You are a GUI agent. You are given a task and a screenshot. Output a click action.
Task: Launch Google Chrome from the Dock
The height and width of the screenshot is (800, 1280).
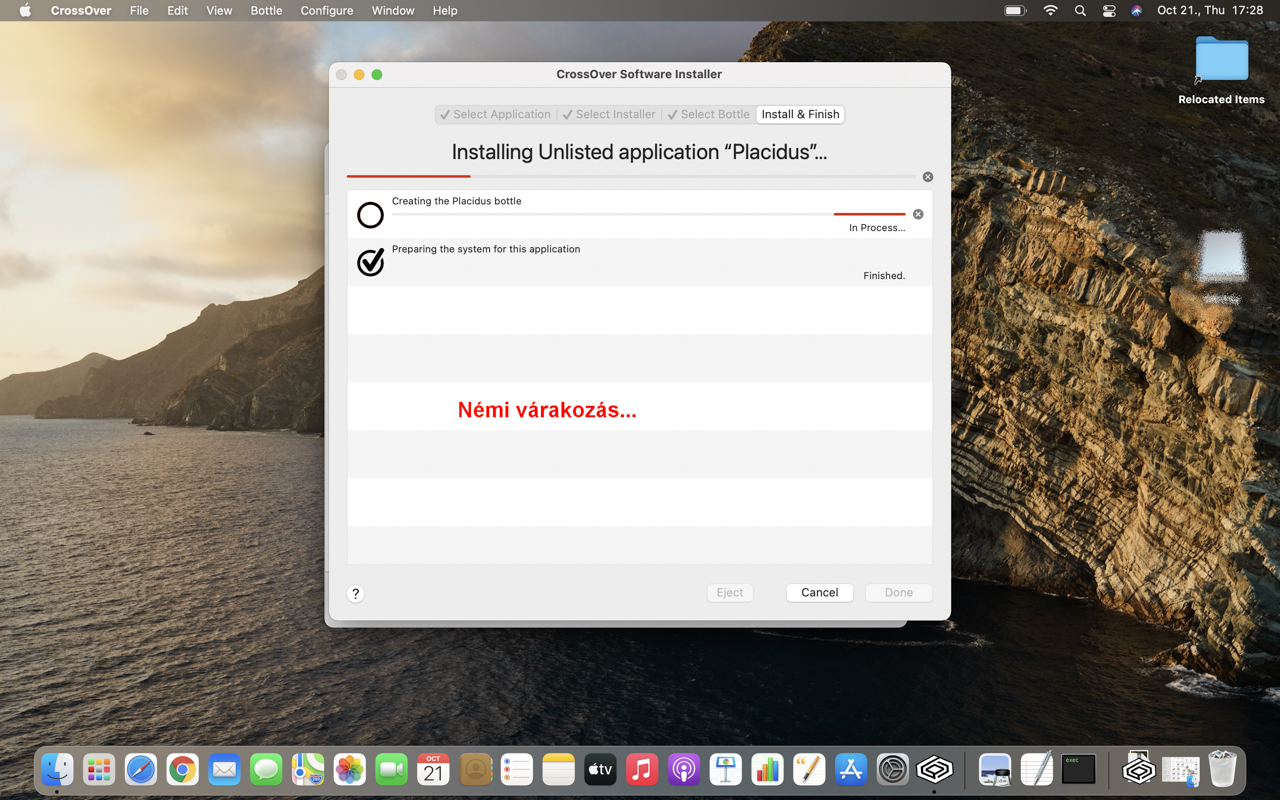click(x=182, y=769)
